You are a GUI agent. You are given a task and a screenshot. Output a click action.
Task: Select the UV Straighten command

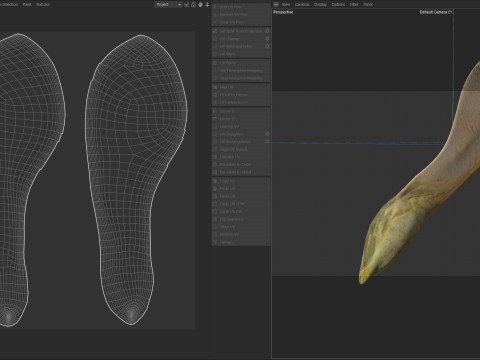(x=238, y=134)
